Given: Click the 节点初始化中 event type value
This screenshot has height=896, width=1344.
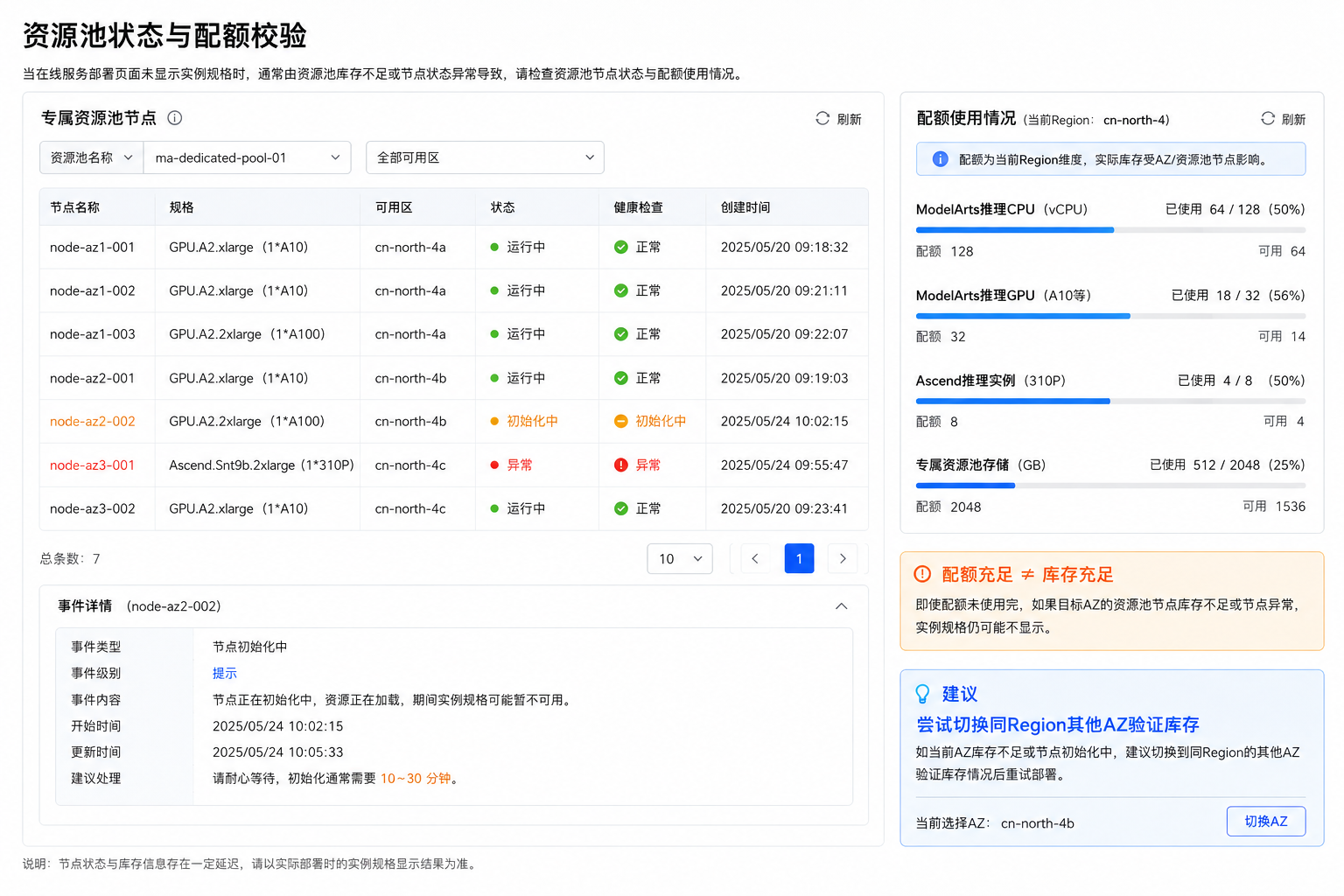Looking at the screenshot, I should [250, 647].
